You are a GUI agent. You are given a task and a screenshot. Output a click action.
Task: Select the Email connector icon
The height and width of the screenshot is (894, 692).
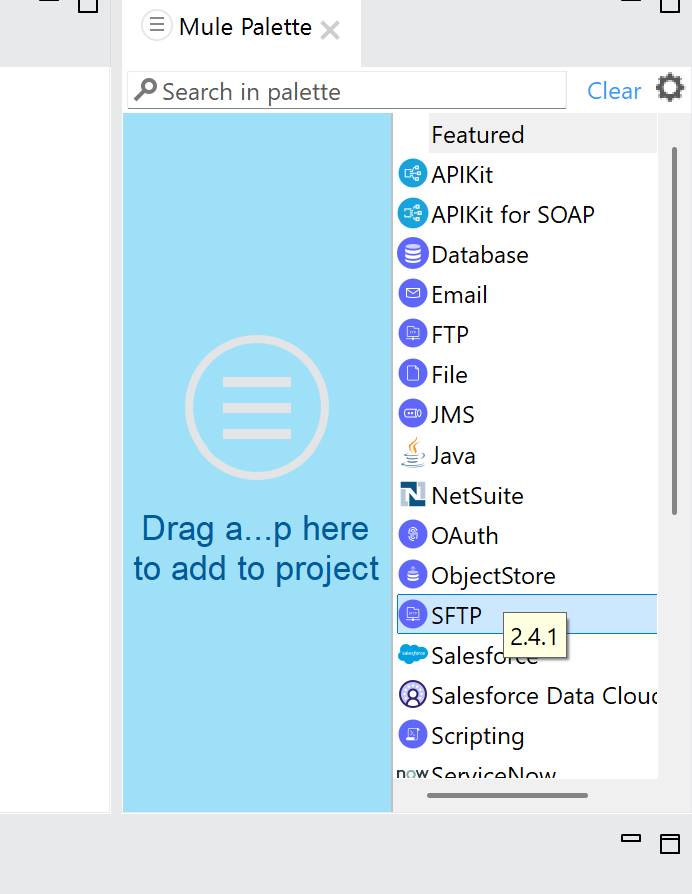click(x=413, y=294)
